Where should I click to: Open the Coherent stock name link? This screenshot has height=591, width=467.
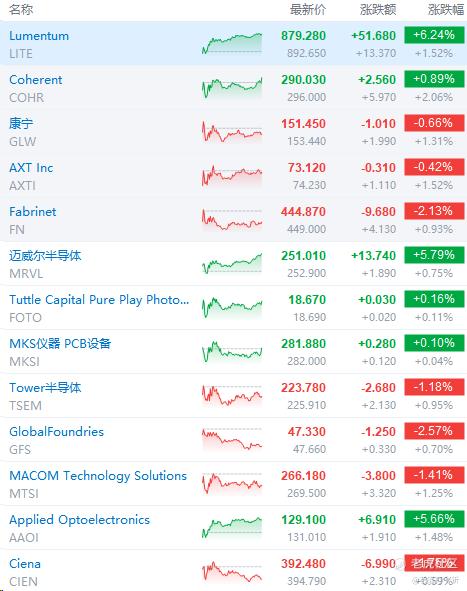point(35,80)
